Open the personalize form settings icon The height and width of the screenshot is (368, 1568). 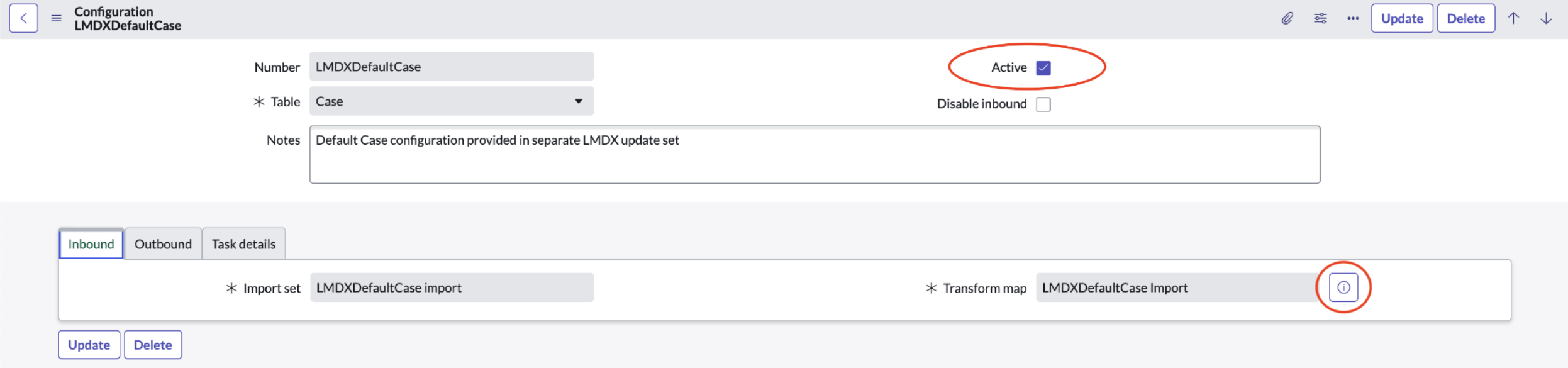(1320, 18)
